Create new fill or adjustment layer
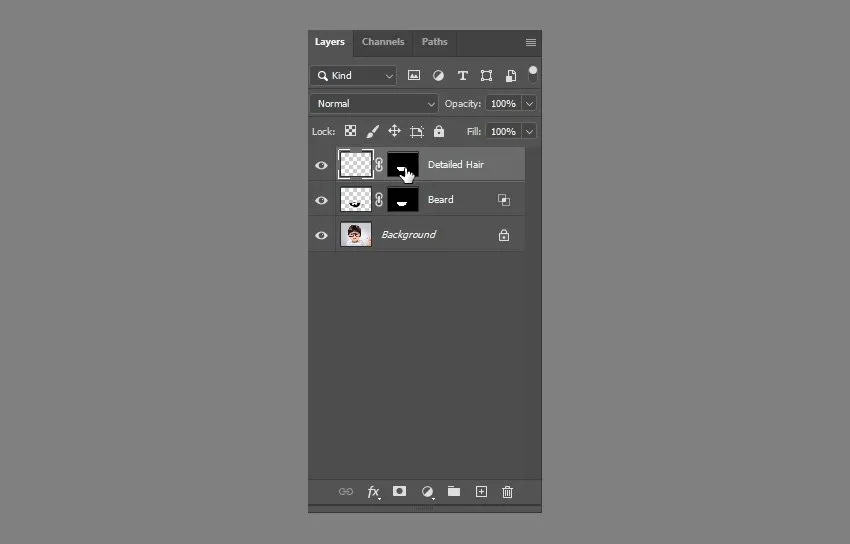This screenshot has width=850, height=544. coord(428,492)
